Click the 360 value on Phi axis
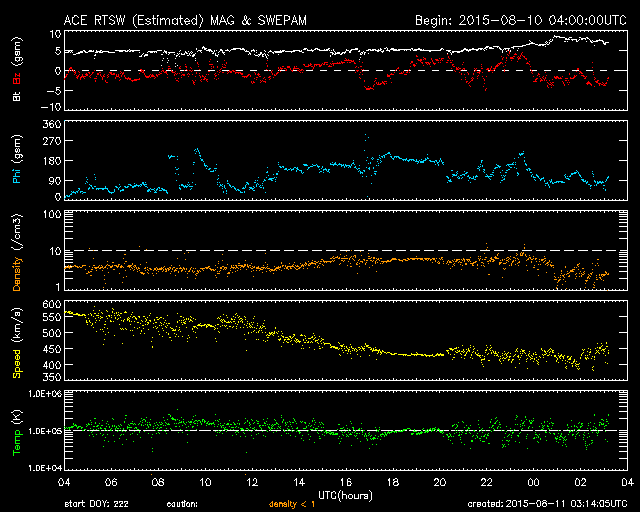Viewport: 640px width, 512px height. point(52,124)
